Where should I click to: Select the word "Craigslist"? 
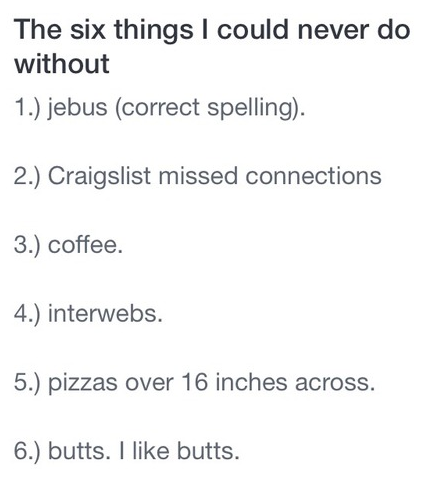tap(99, 177)
